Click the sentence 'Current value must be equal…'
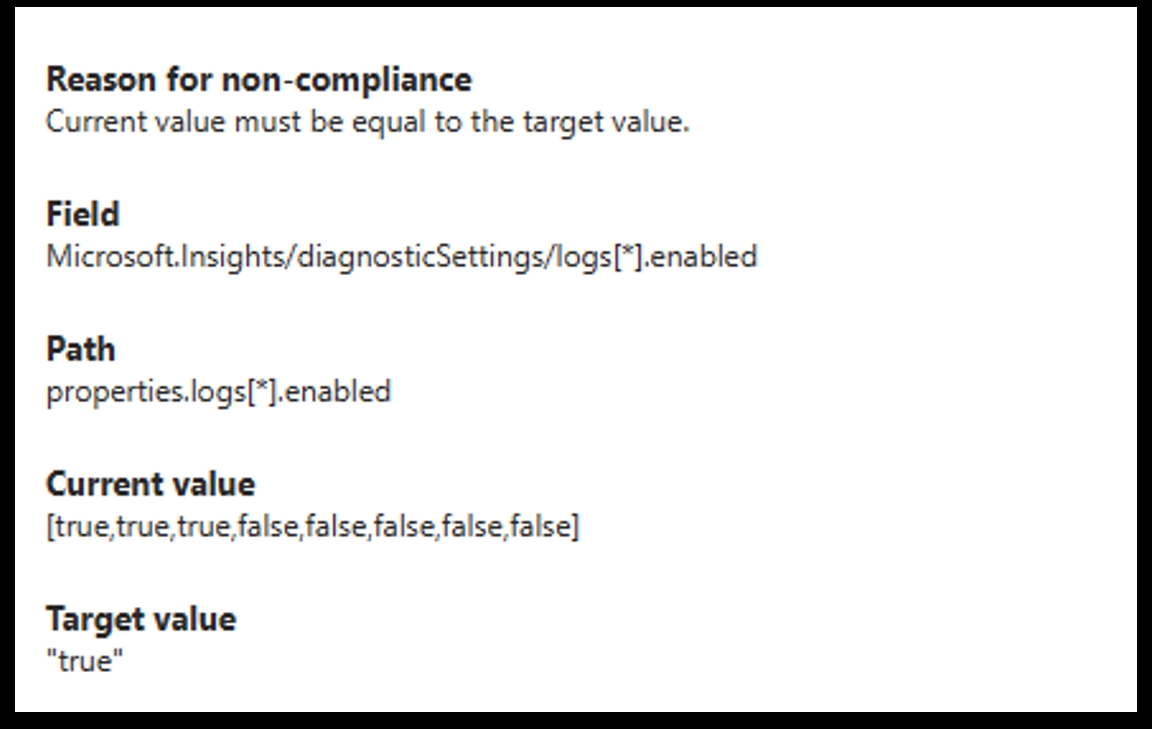 click(x=367, y=123)
